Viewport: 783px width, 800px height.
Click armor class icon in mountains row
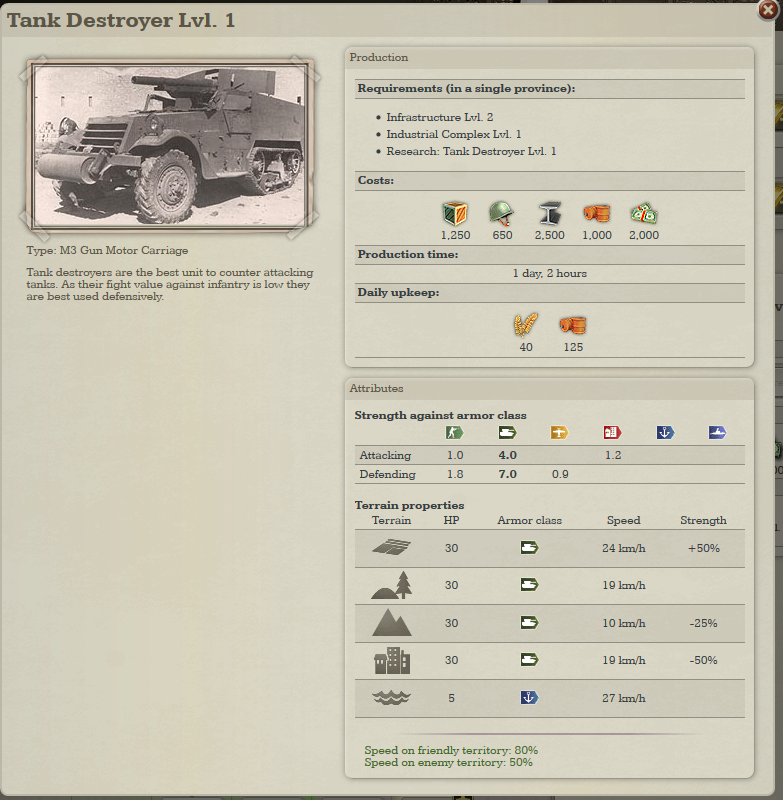(x=529, y=622)
